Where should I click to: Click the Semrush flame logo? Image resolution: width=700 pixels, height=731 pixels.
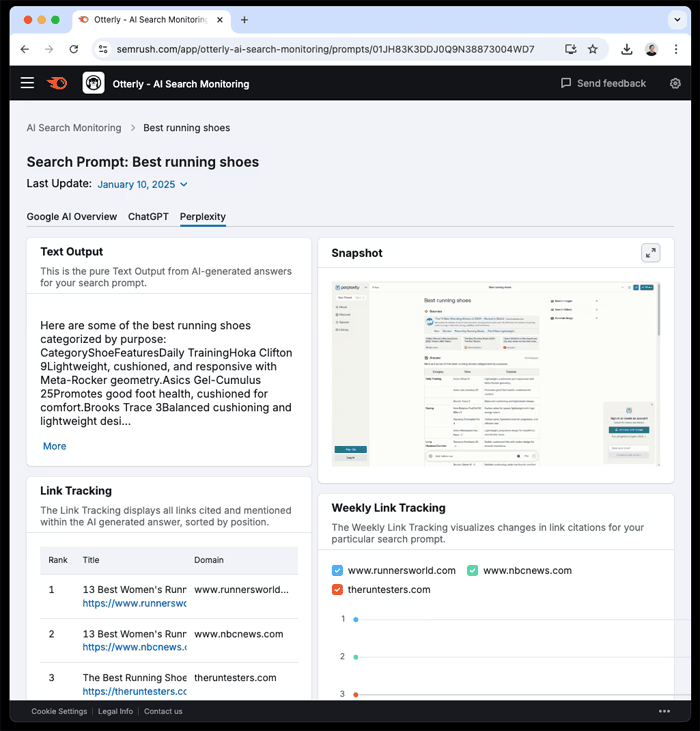[57, 83]
